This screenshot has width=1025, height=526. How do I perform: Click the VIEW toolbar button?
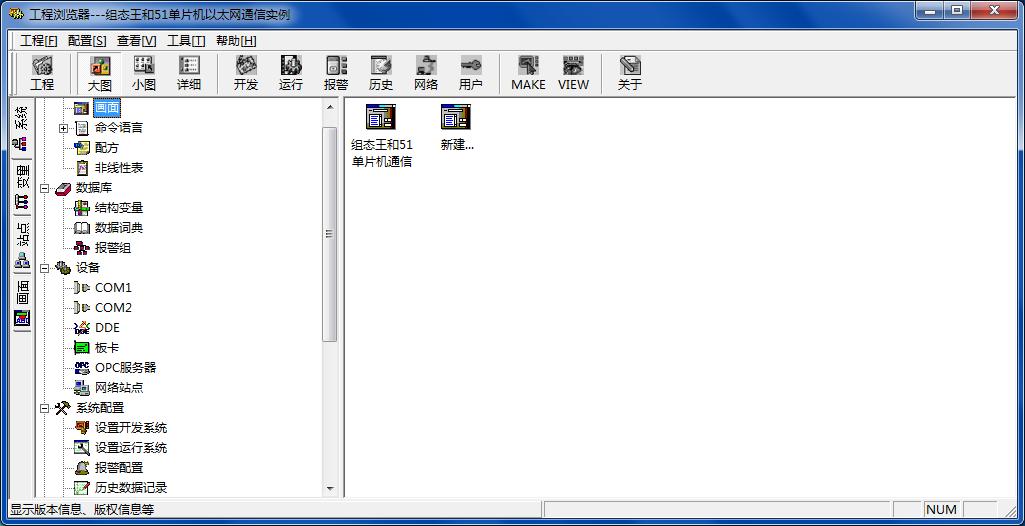tap(573, 73)
